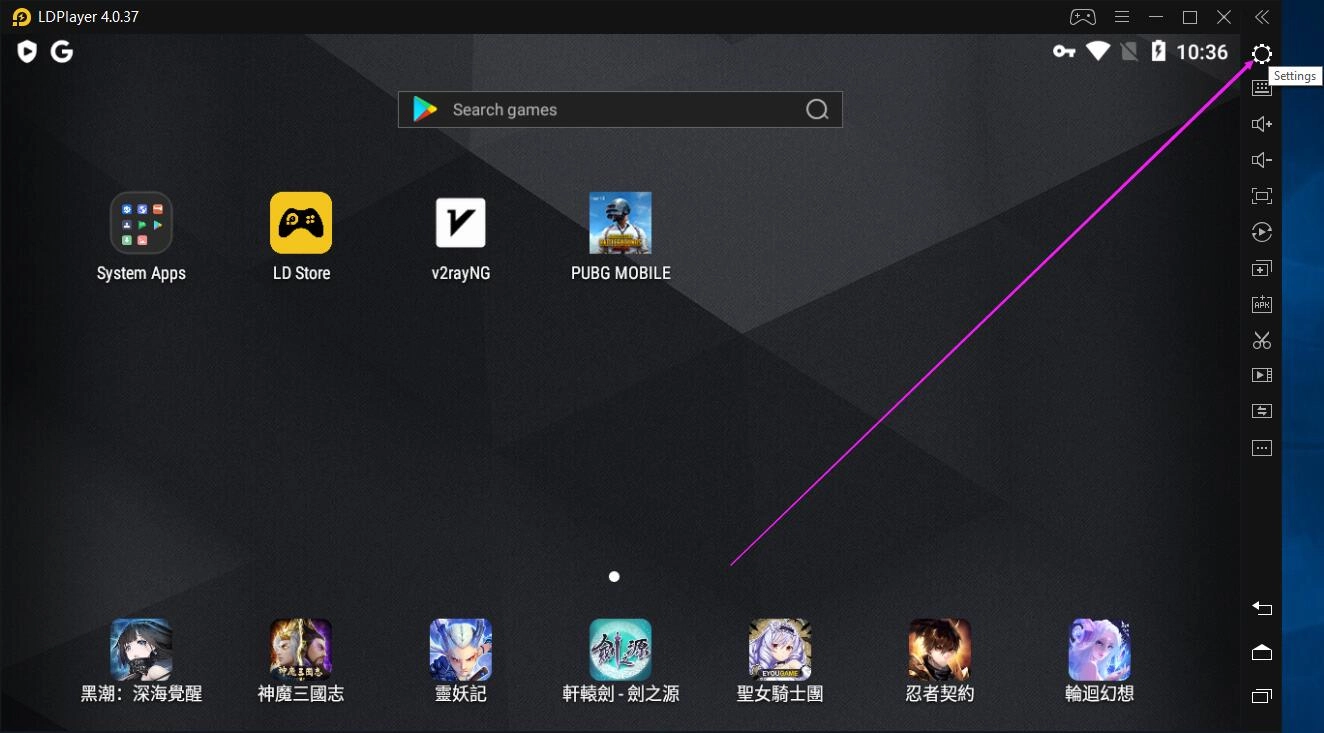The height and width of the screenshot is (733, 1324).
Task: Open the hamburger menu in the title bar
Action: [x=1121, y=16]
